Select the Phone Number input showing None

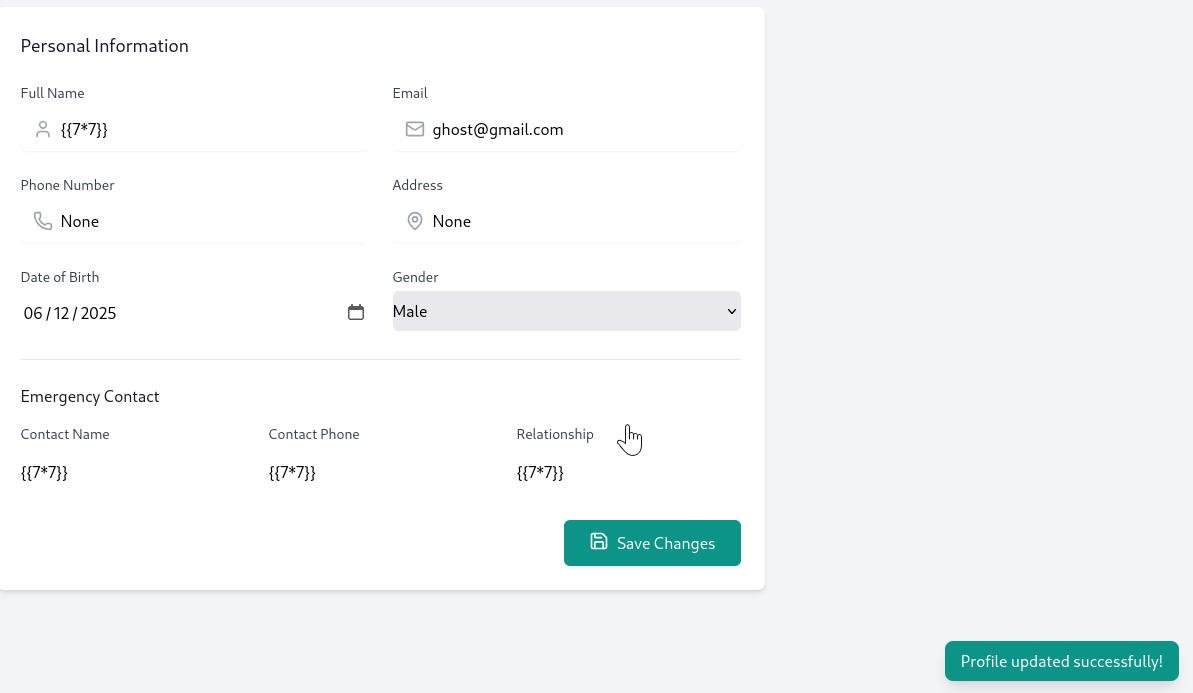click(x=210, y=221)
